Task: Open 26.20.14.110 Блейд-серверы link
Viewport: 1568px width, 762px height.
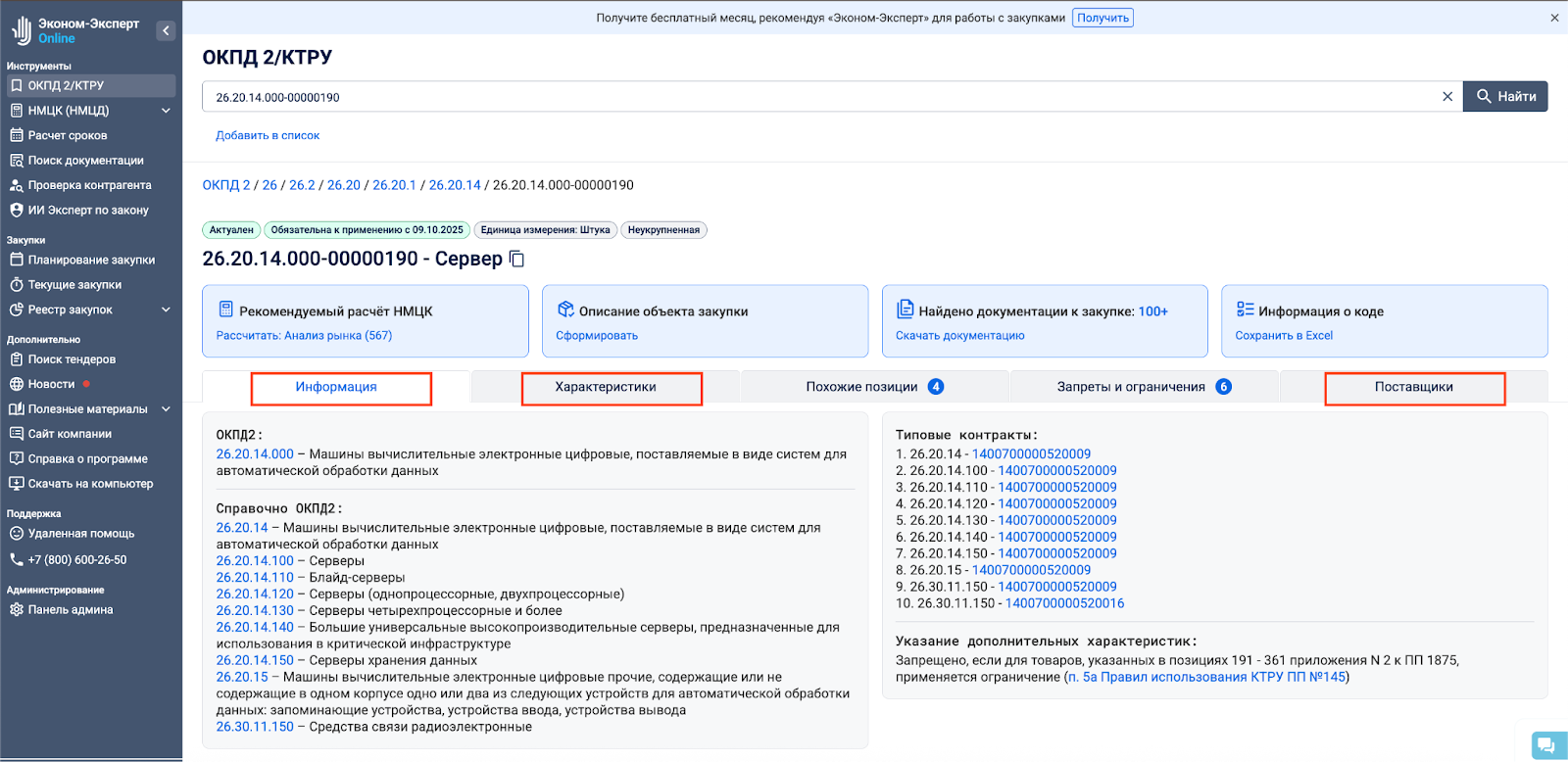Action: (255, 578)
